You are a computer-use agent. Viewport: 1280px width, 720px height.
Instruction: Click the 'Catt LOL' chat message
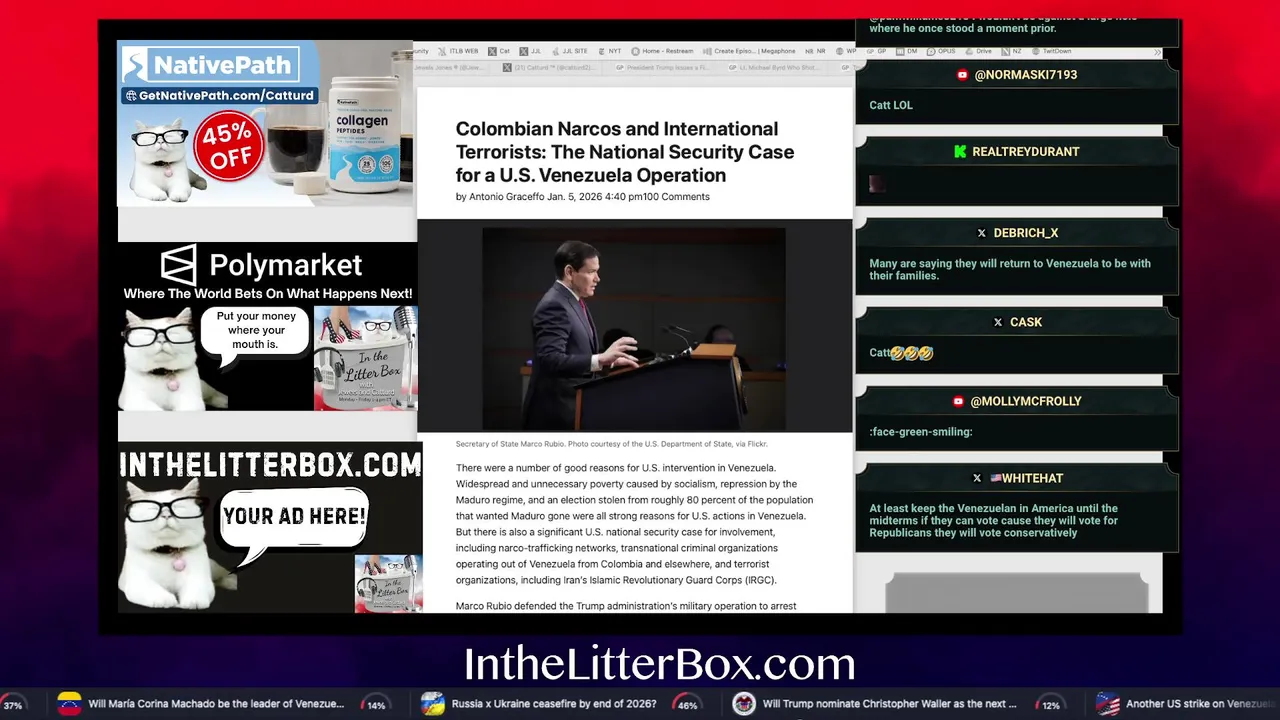coord(891,105)
